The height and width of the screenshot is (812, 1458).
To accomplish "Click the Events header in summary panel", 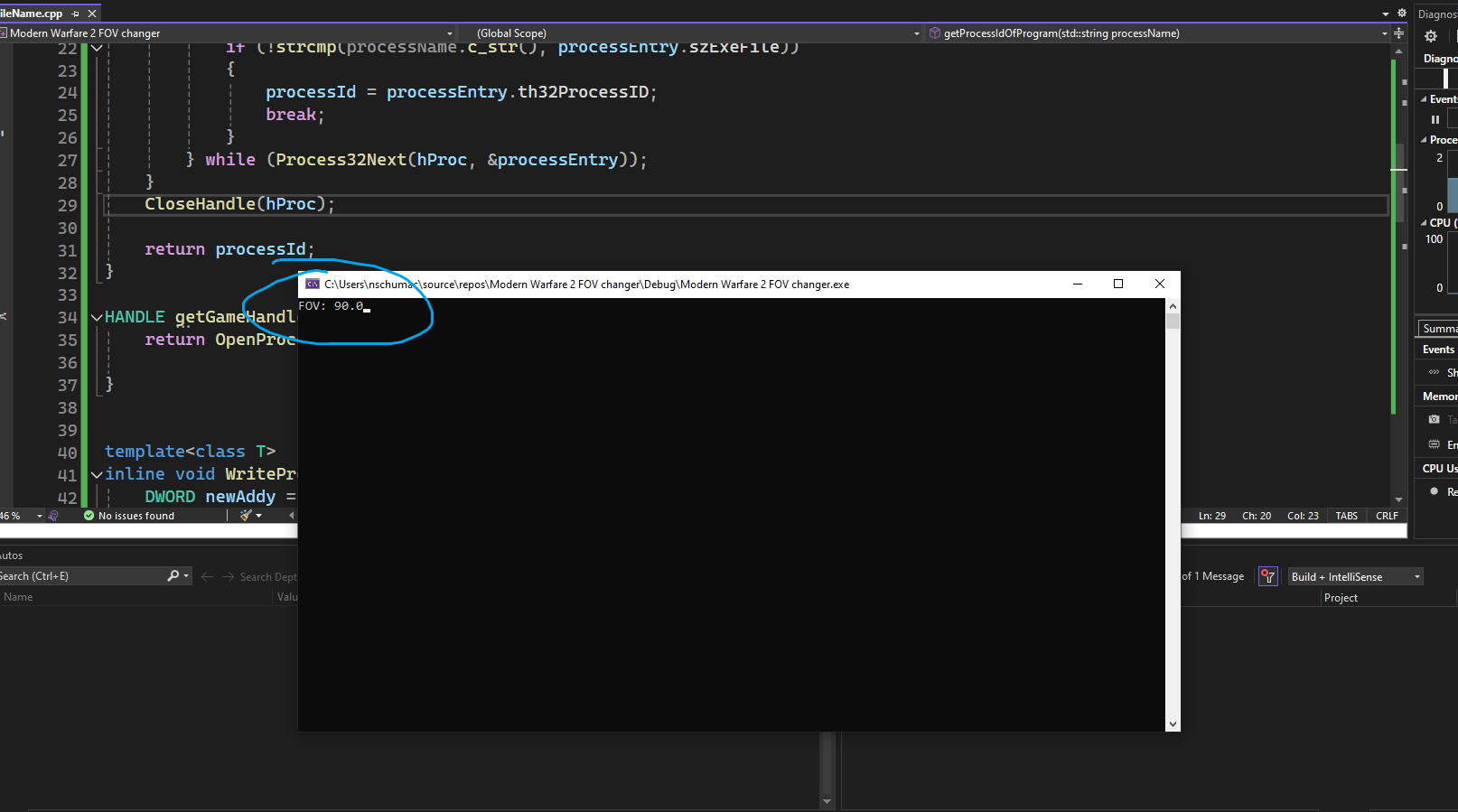I will [x=1438, y=350].
